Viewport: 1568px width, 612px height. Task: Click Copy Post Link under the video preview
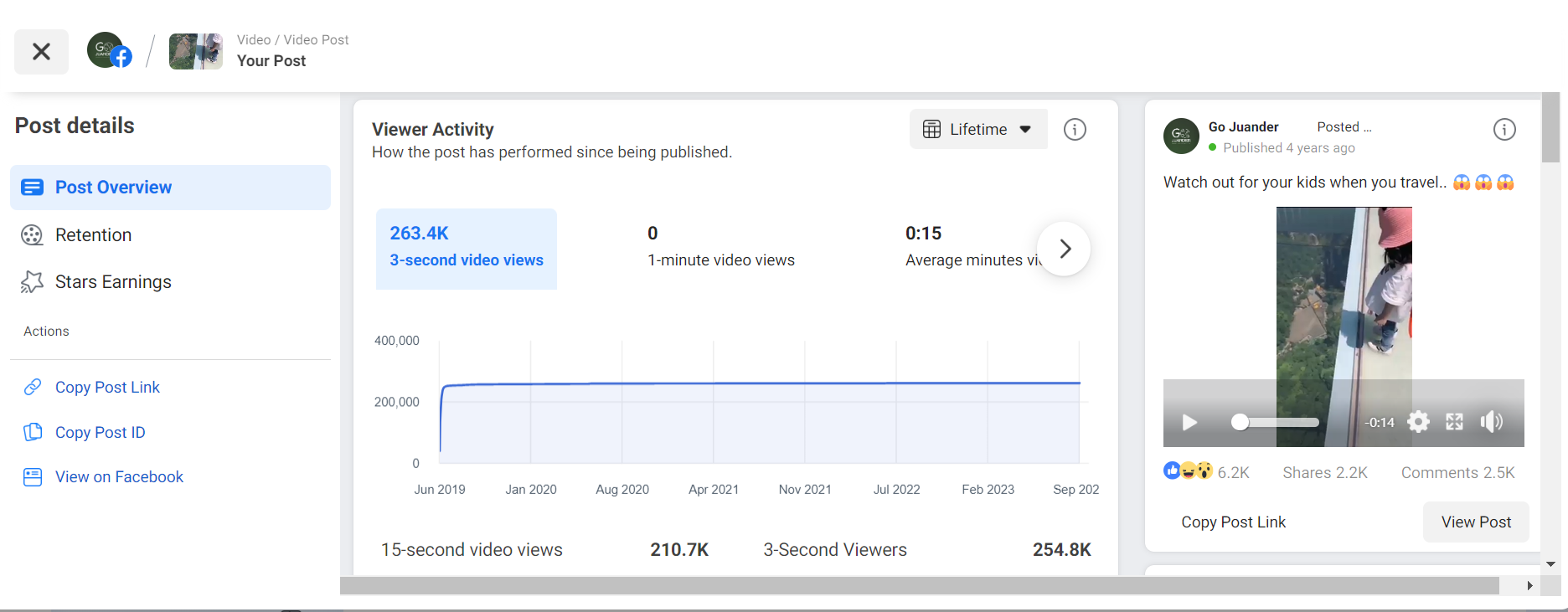pyautogui.click(x=1233, y=522)
